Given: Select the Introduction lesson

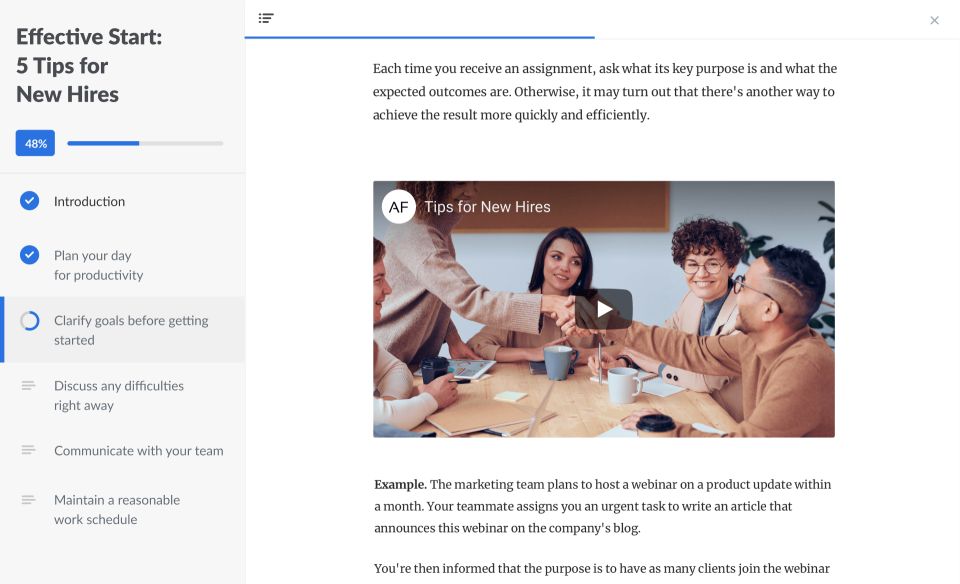Looking at the screenshot, I should 89,201.
